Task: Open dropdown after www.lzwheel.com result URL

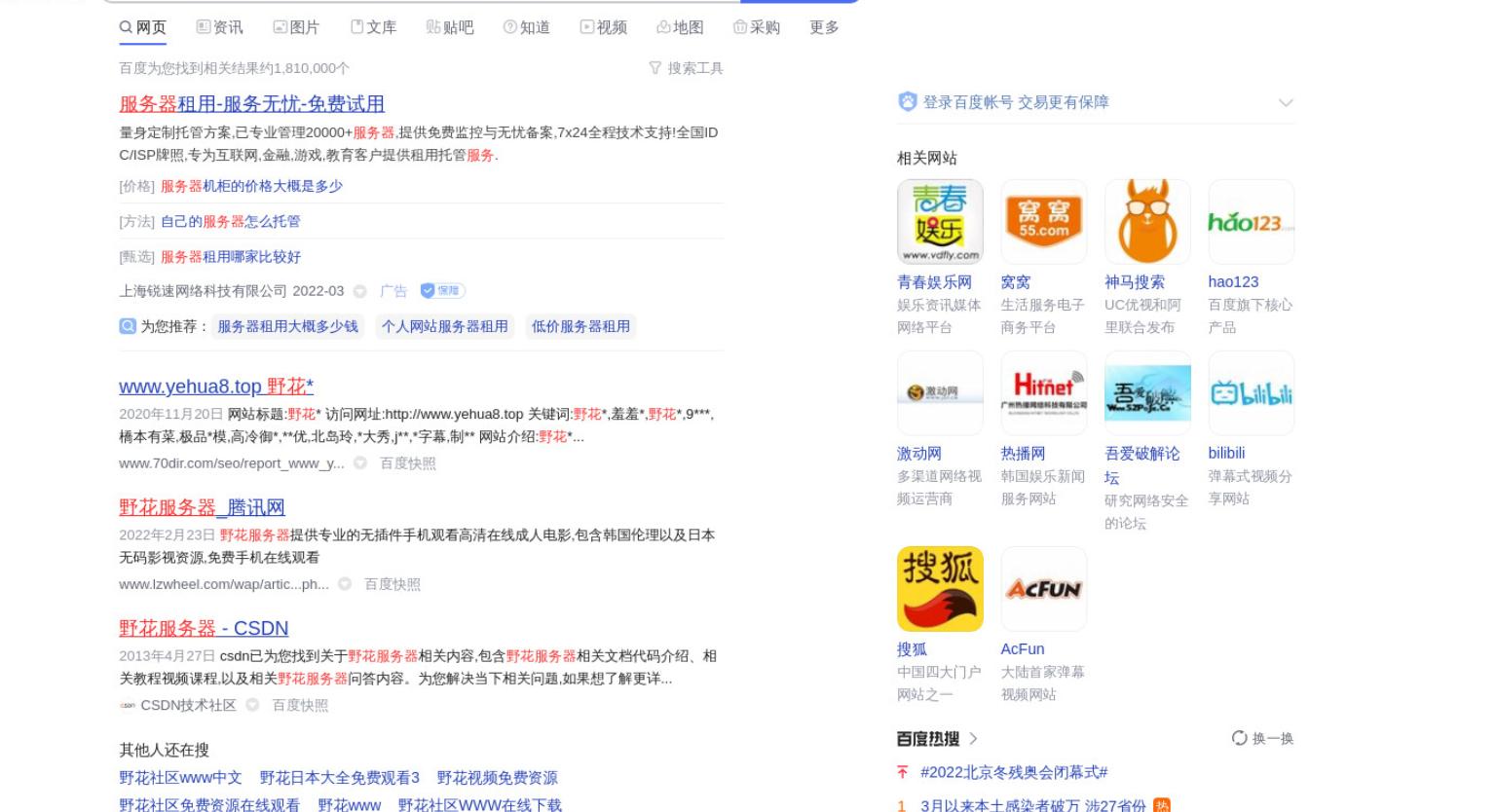Action: pyautogui.click(x=345, y=584)
